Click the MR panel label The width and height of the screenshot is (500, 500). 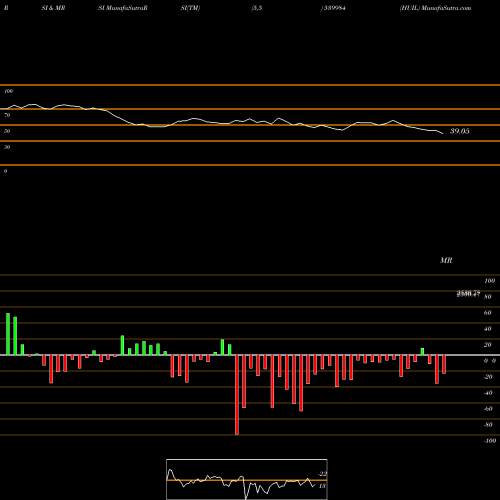[x=446, y=260]
